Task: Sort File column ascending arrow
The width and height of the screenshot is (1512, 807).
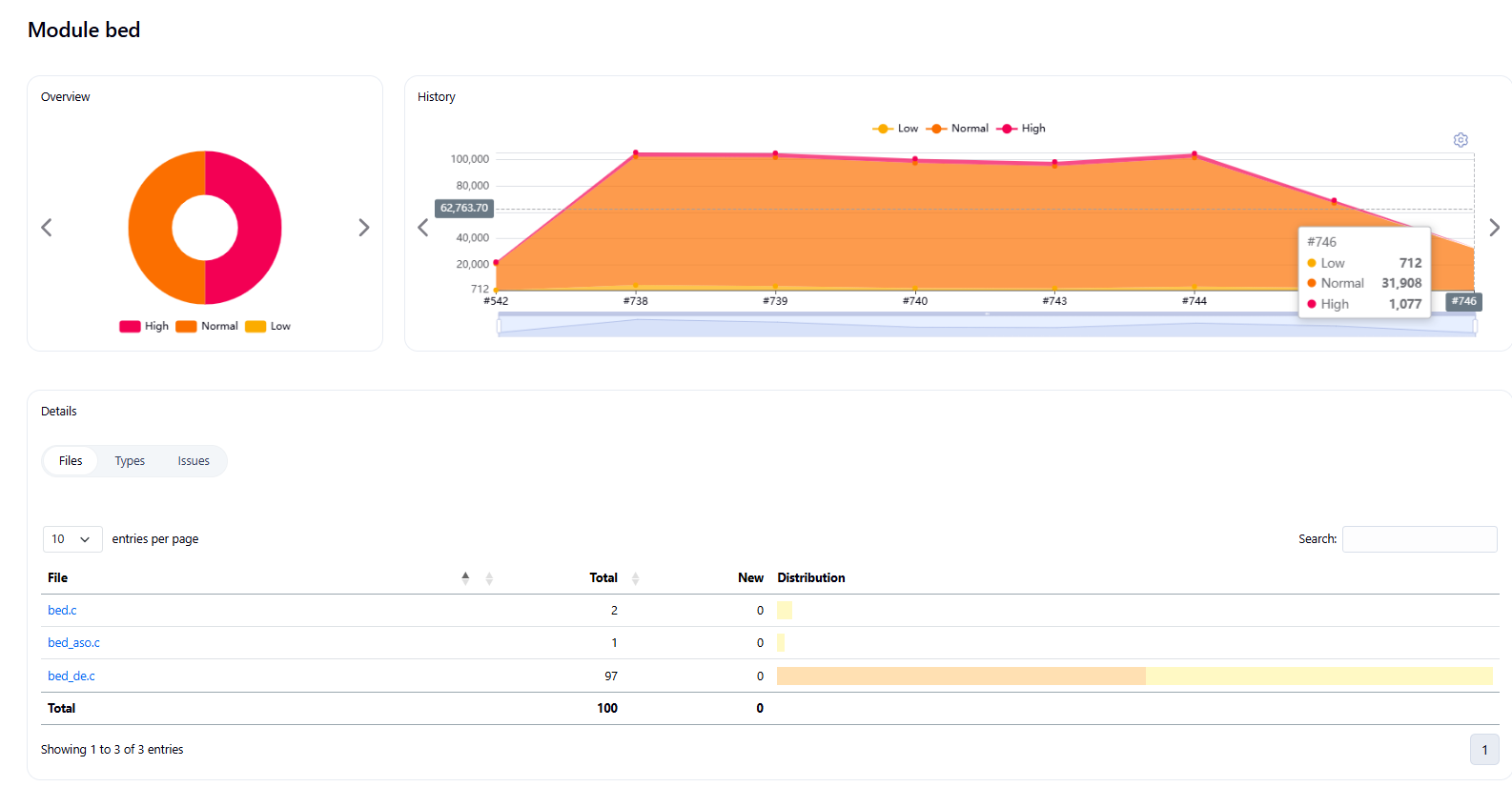Action: coord(465,575)
